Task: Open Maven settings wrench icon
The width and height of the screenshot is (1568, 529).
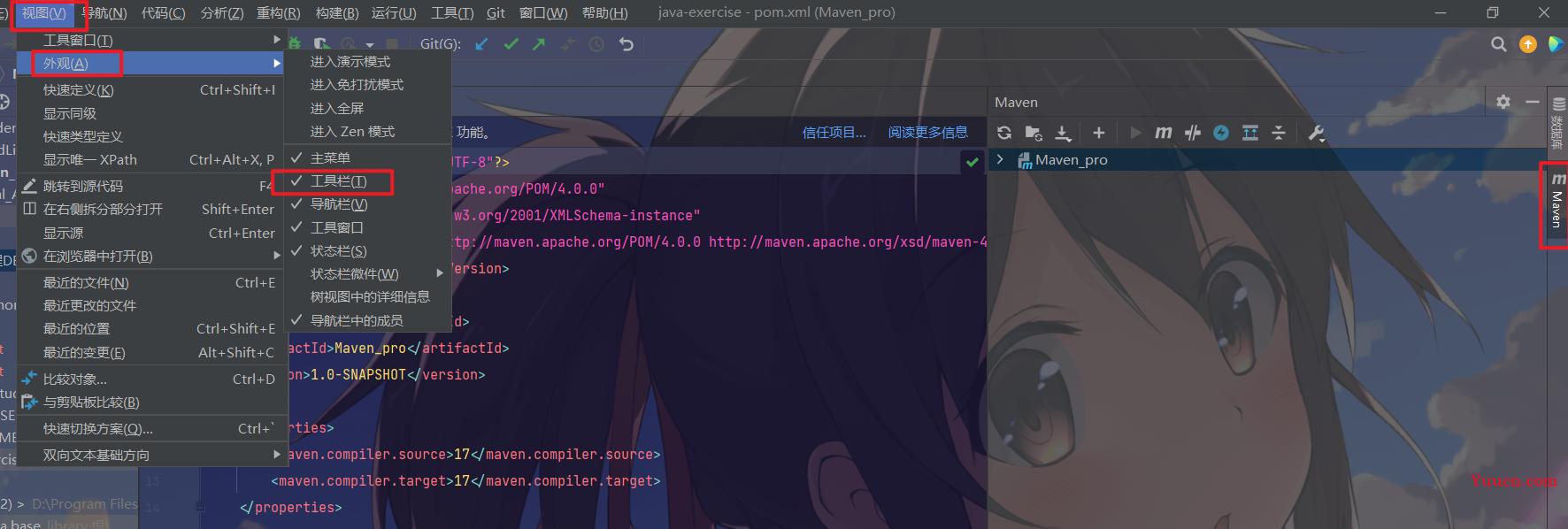Action: pos(1317,133)
